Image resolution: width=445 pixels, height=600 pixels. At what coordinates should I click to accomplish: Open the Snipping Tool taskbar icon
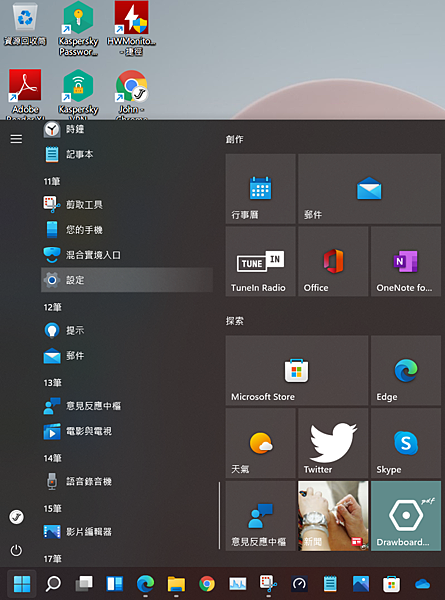pos(268,584)
